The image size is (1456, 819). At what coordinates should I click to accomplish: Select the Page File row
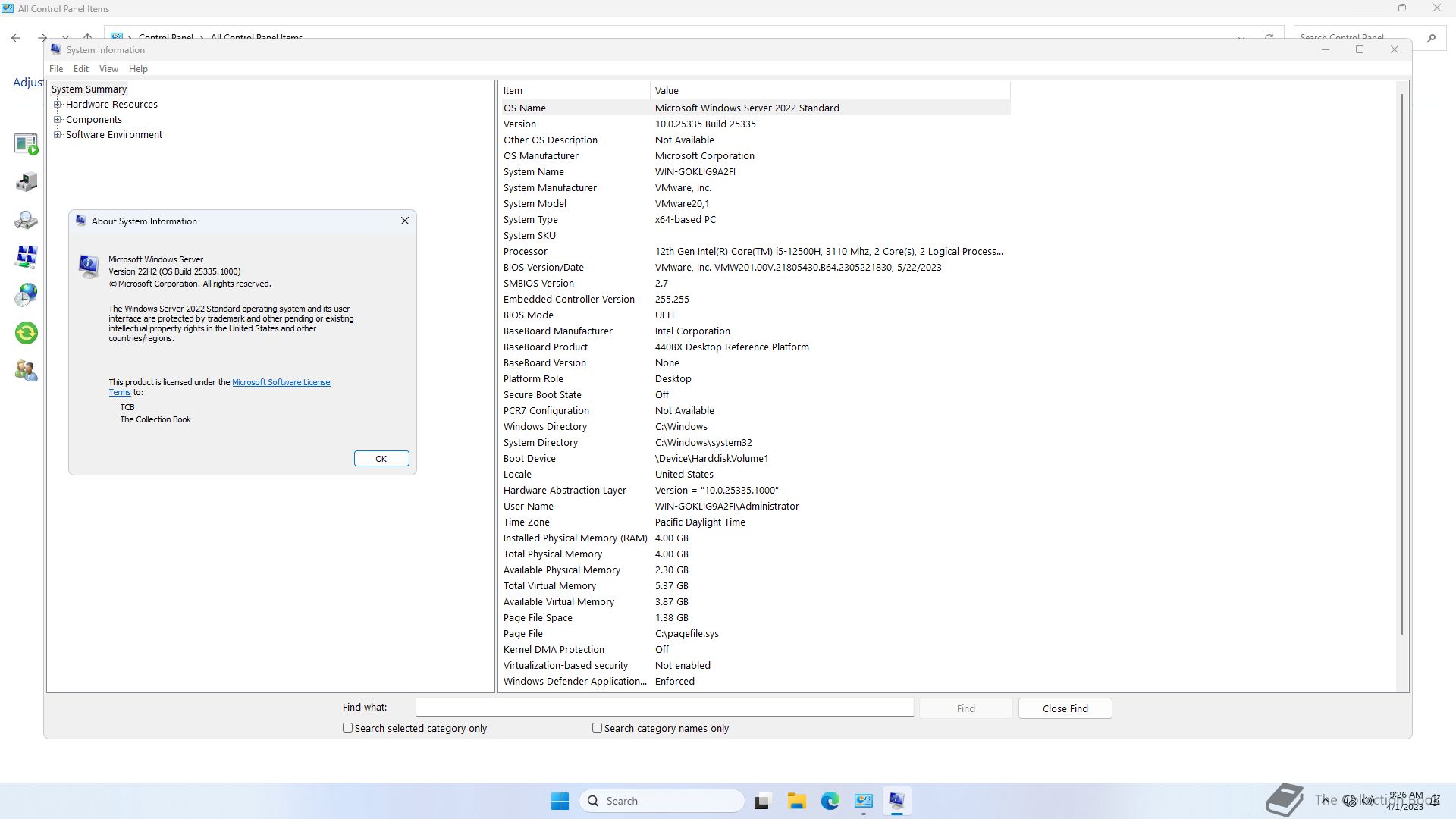755,633
